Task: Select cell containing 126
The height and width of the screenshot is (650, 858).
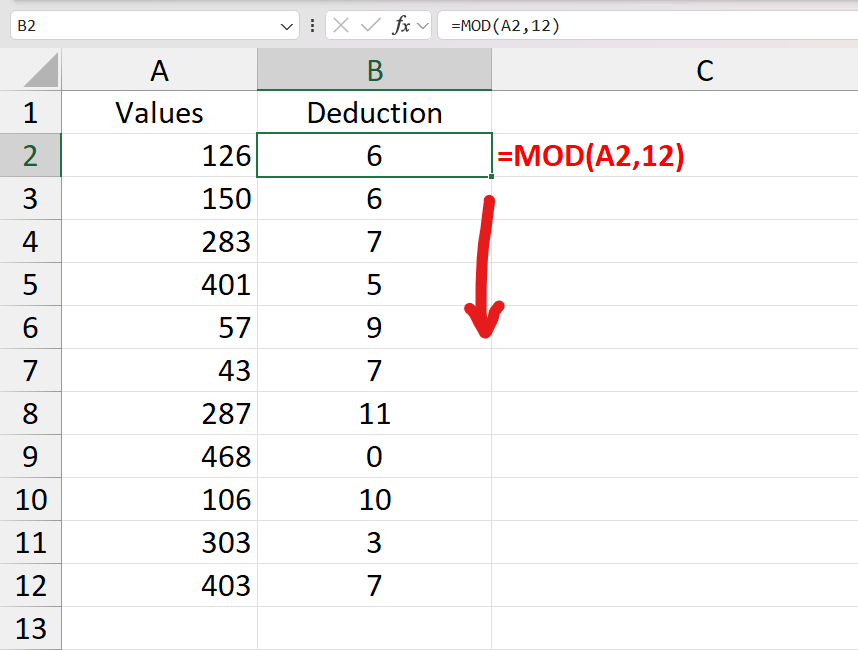Action: (x=159, y=155)
